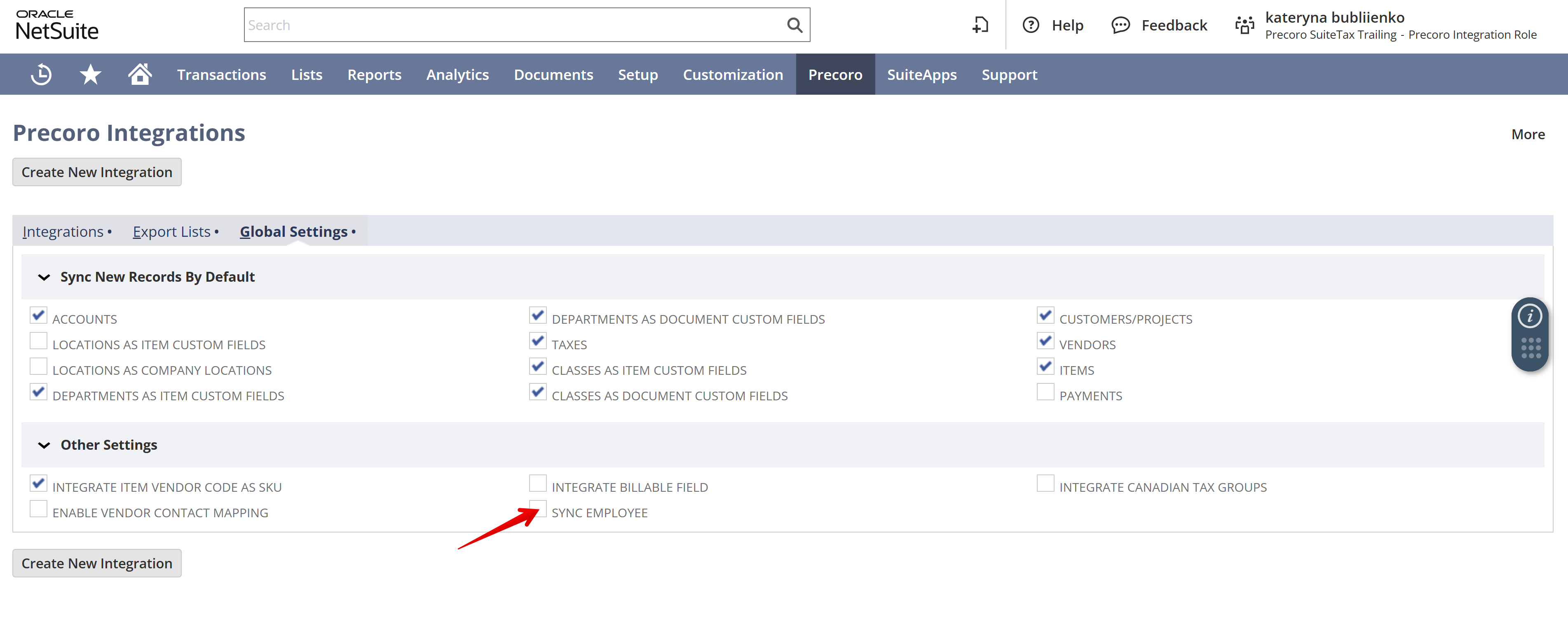Click the Feedback speech bubble icon

pos(1120,25)
